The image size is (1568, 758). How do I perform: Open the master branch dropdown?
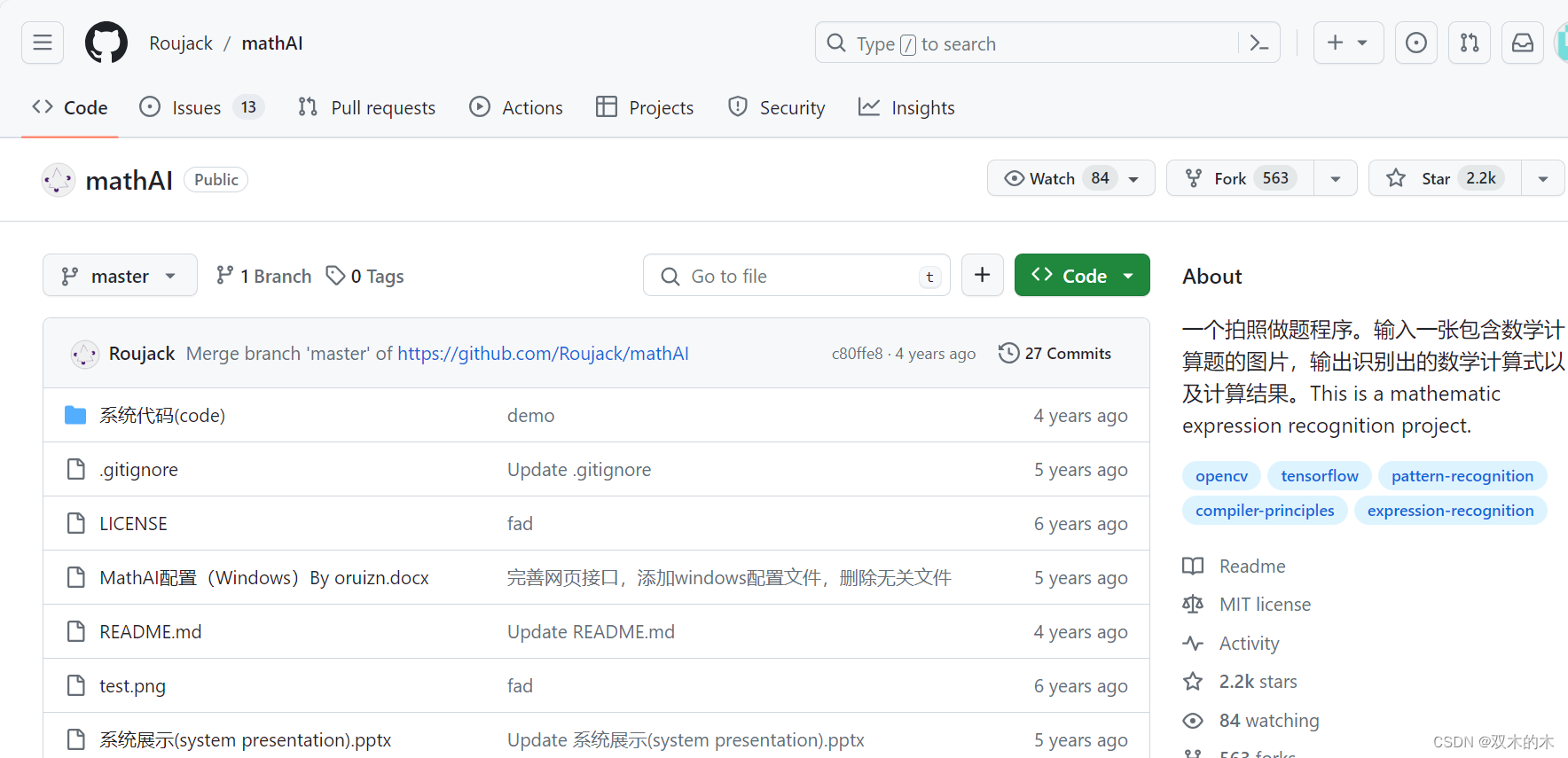coord(120,276)
